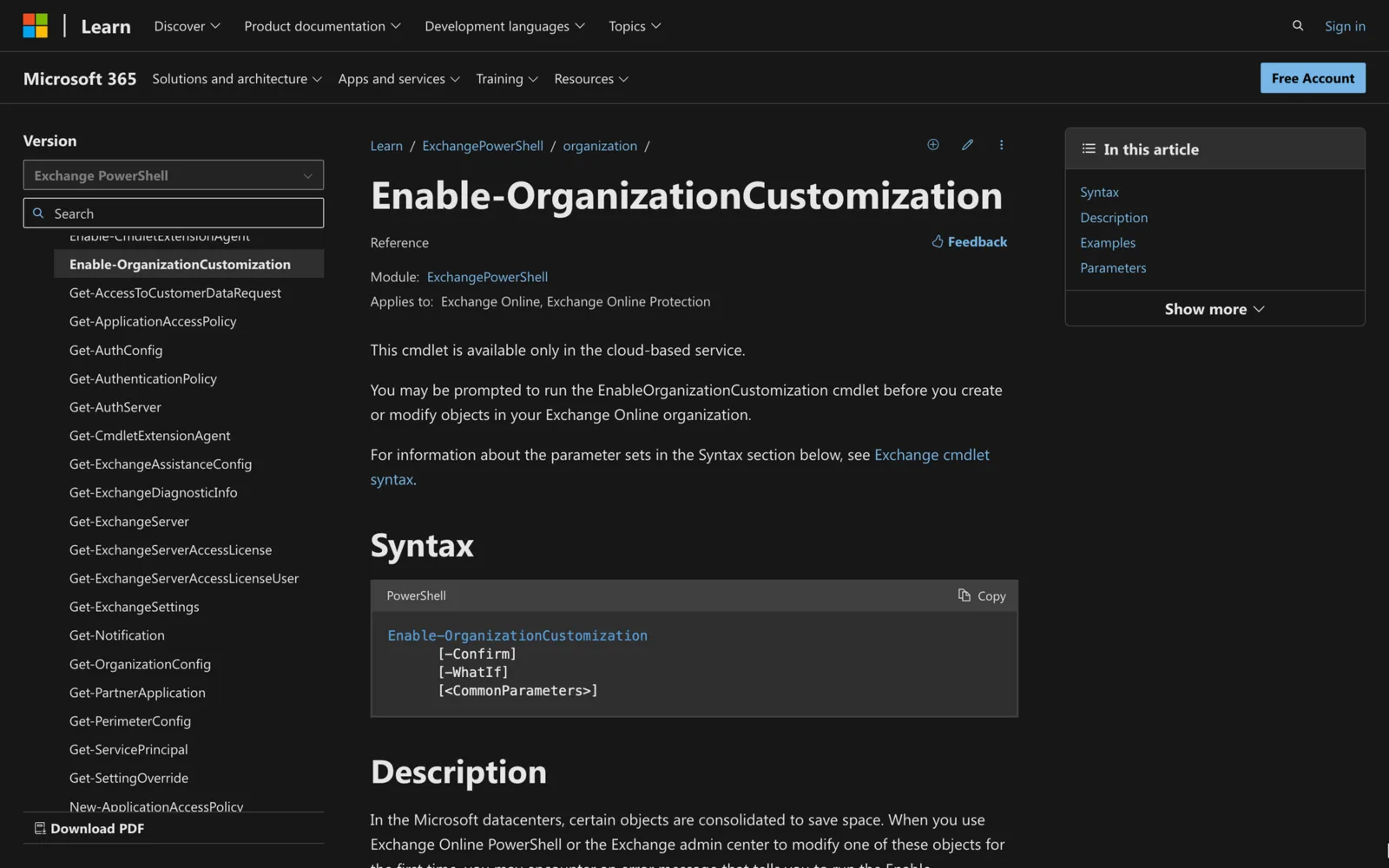Open the Exchange cmdlet syntax link
The image size is (1389, 868).
(931, 455)
